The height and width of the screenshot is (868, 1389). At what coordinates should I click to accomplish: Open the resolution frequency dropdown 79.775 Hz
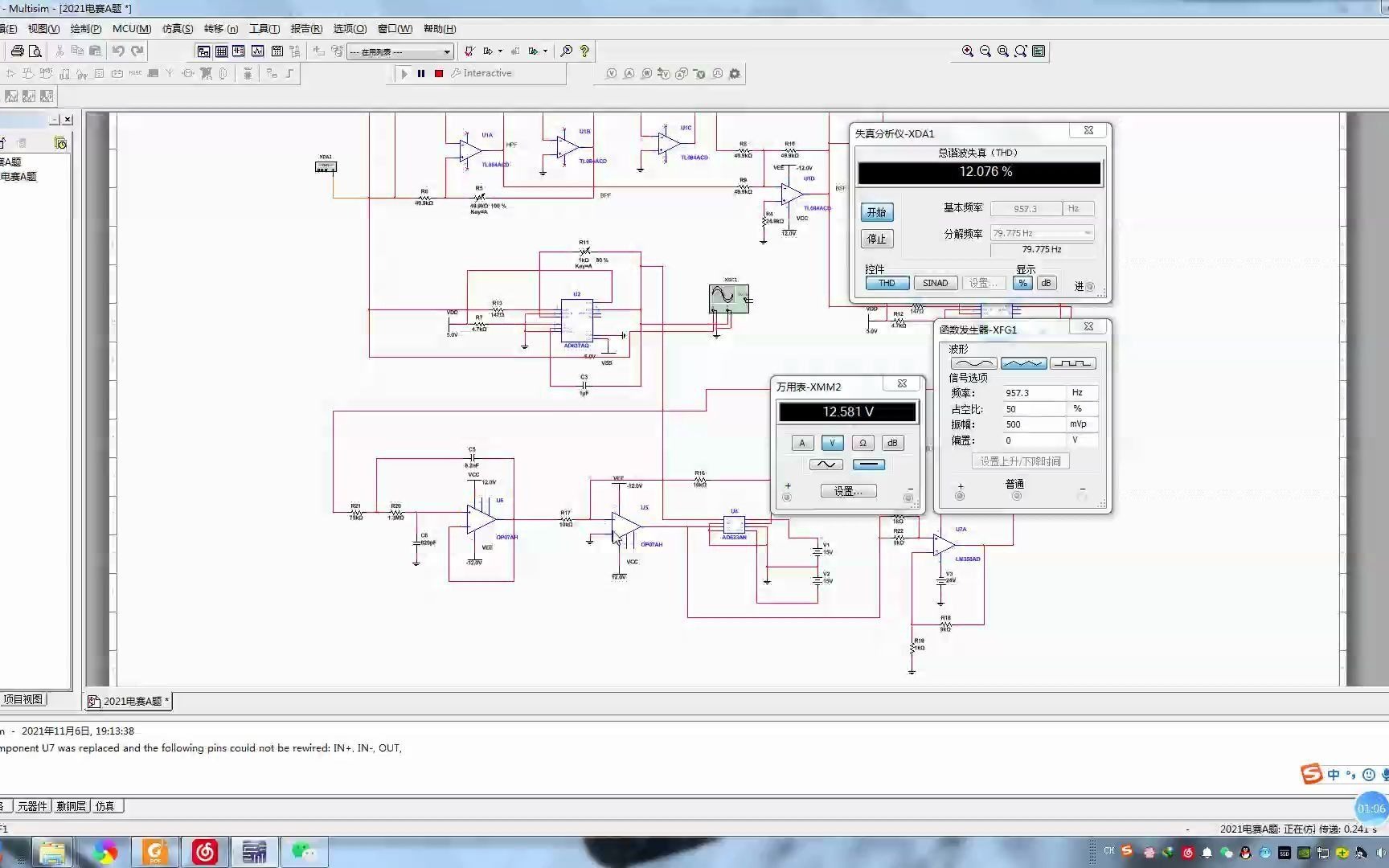[1042, 233]
